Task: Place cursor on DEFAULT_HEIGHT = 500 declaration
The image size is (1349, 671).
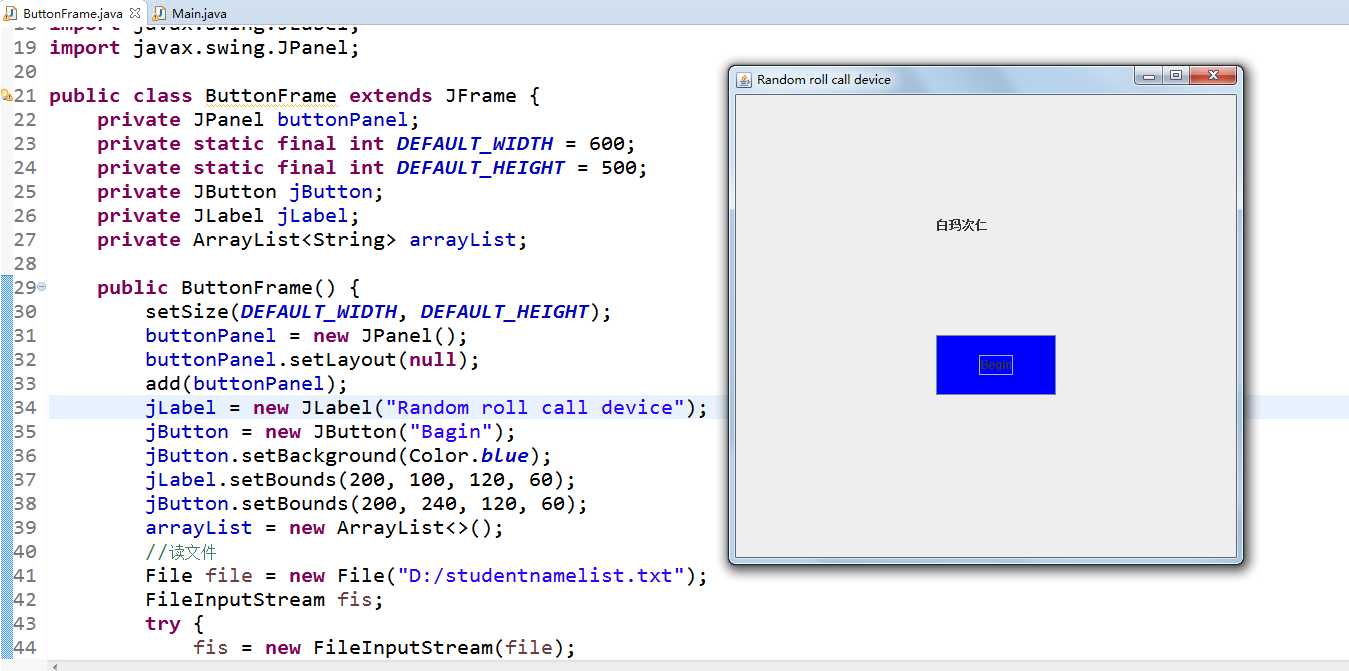Action: pyautogui.click(x=372, y=168)
